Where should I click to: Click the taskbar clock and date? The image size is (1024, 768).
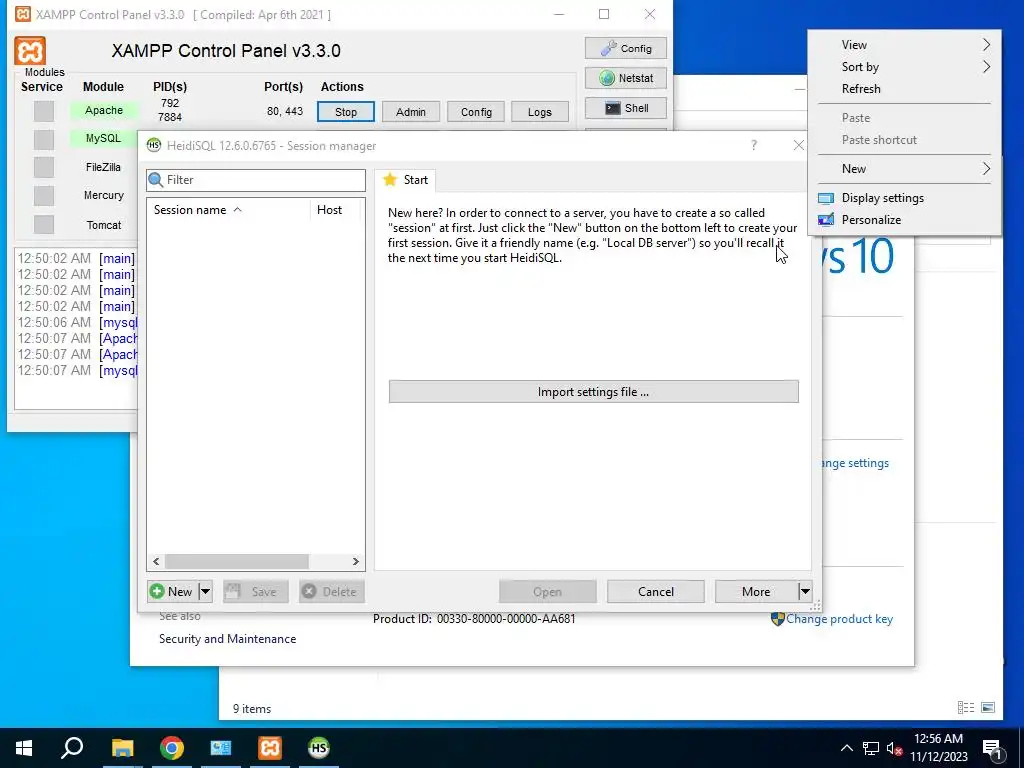pos(938,748)
